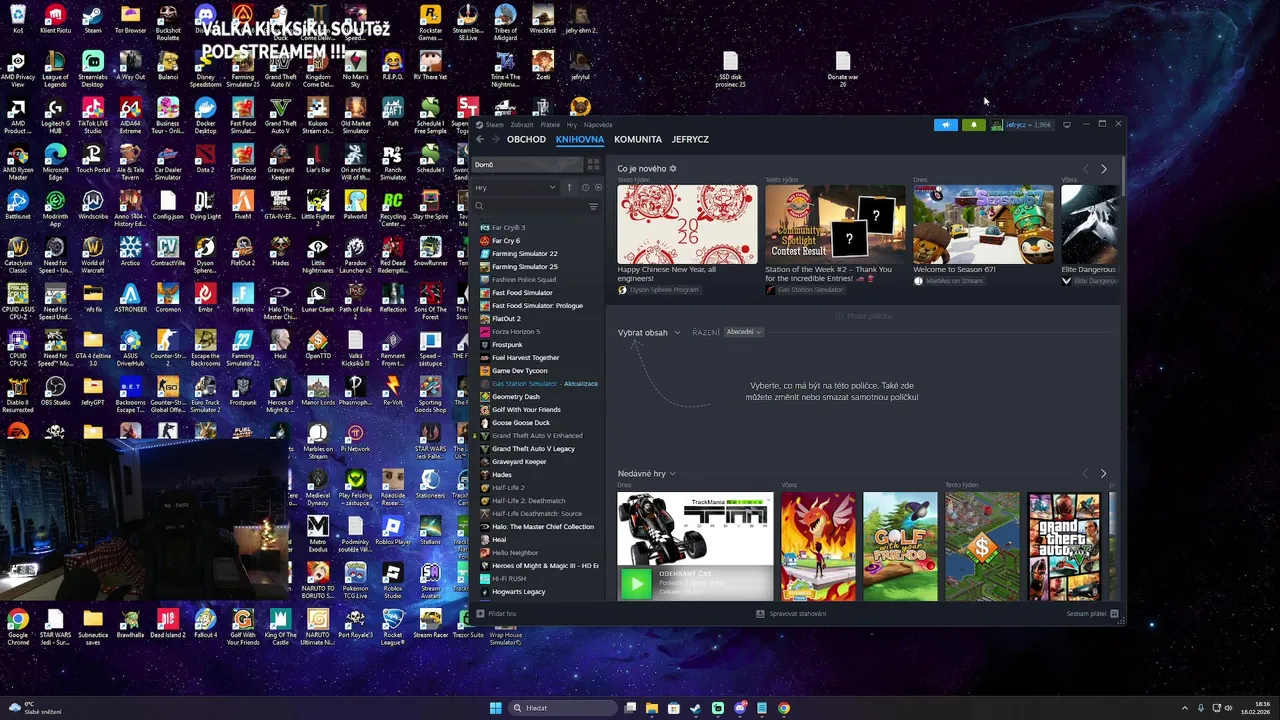
Task: Open Happy Chinese New Year news thumbnail
Action: coord(687,224)
